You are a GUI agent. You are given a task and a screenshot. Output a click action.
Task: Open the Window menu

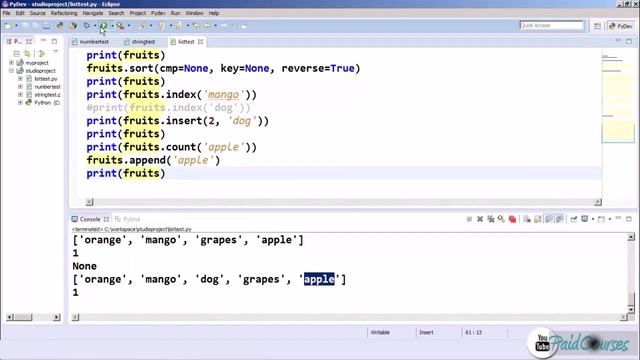pos(194,13)
